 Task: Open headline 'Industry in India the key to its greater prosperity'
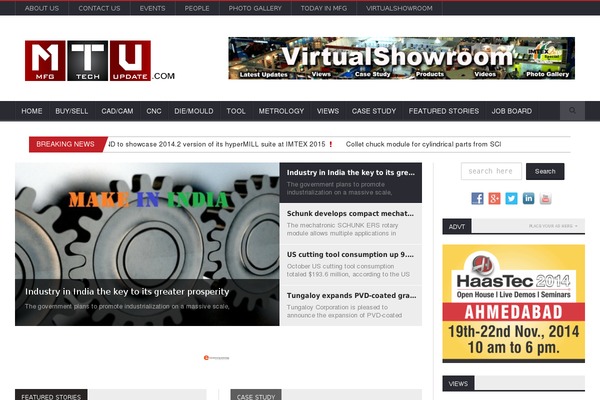127,292
